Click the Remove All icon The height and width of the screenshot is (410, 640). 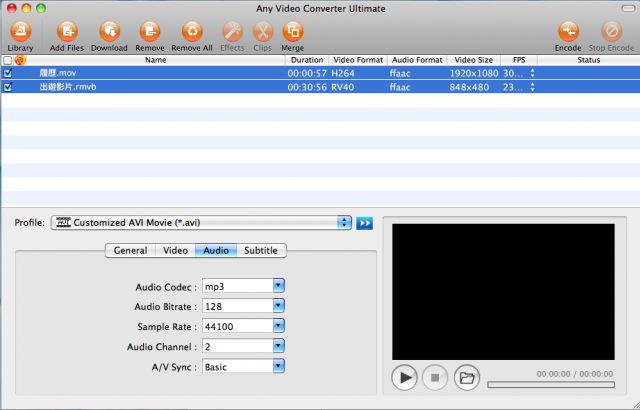pos(192,32)
